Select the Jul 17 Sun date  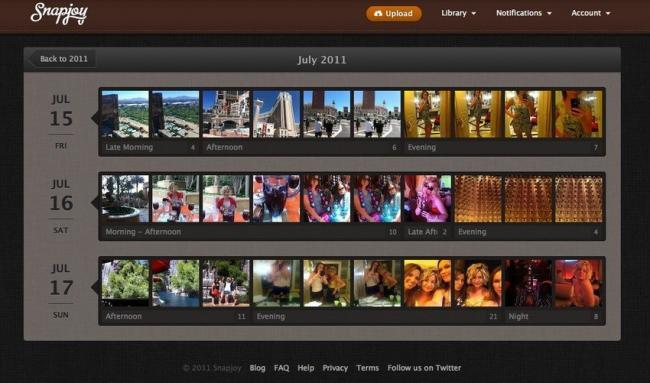coord(61,291)
